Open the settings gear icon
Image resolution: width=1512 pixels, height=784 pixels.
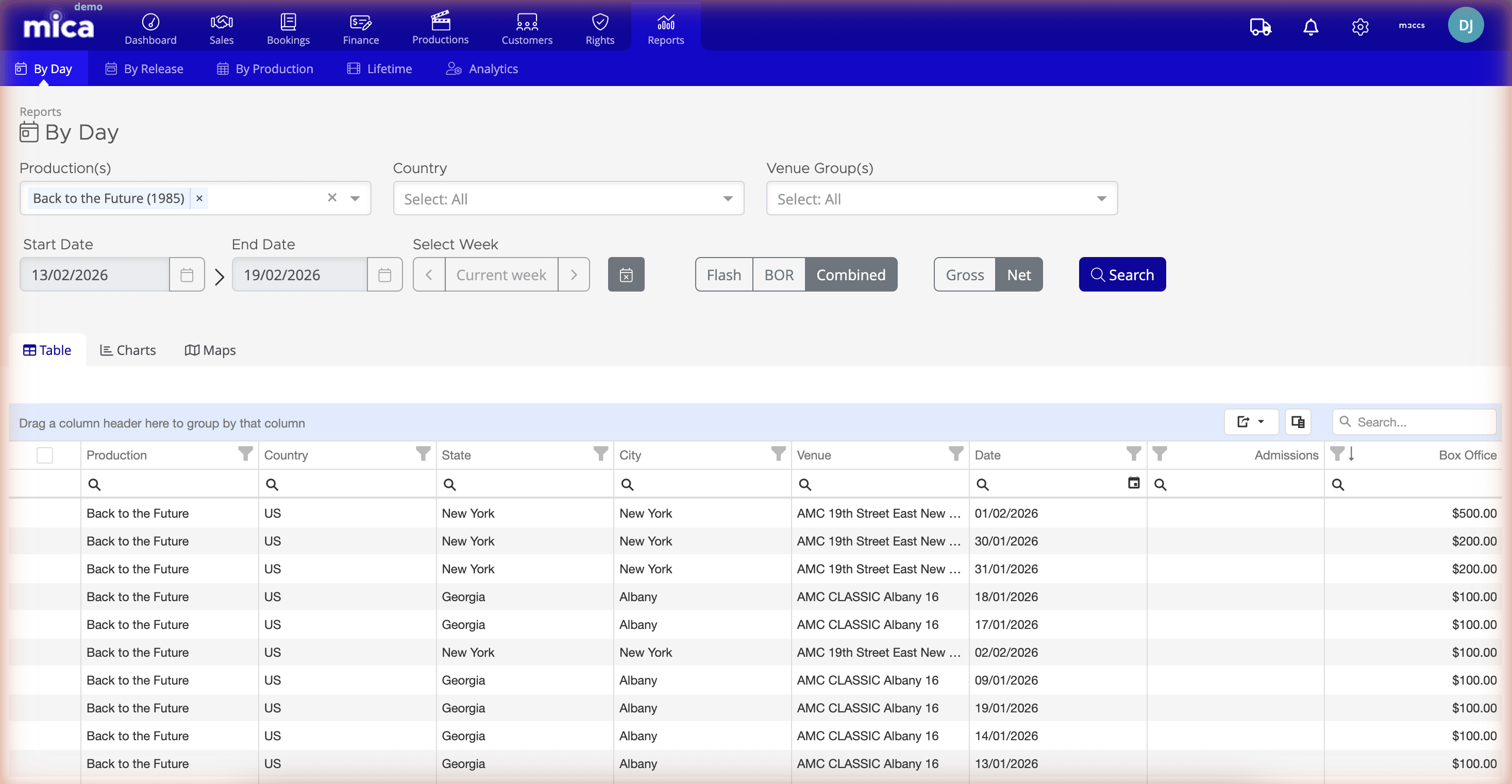1361,27
